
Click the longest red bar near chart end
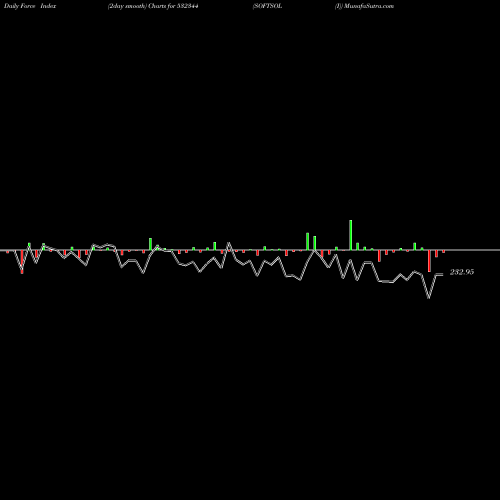pyautogui.click(x=429, y=261)
